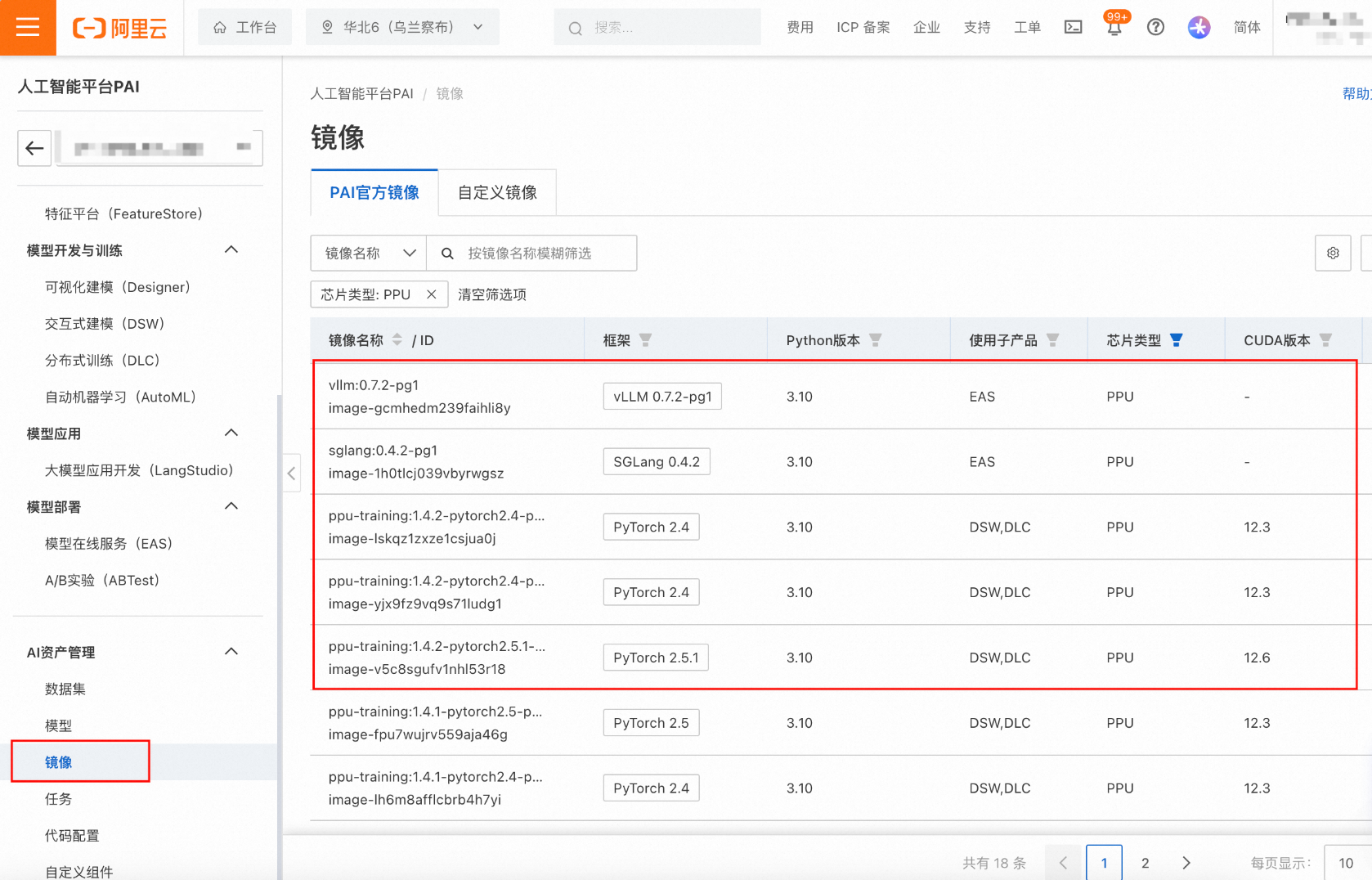Switch to the PAI官方镜像 tab
Viewport: 1372px width, 880px height.
pyautogui.click(x=374, y=192)
